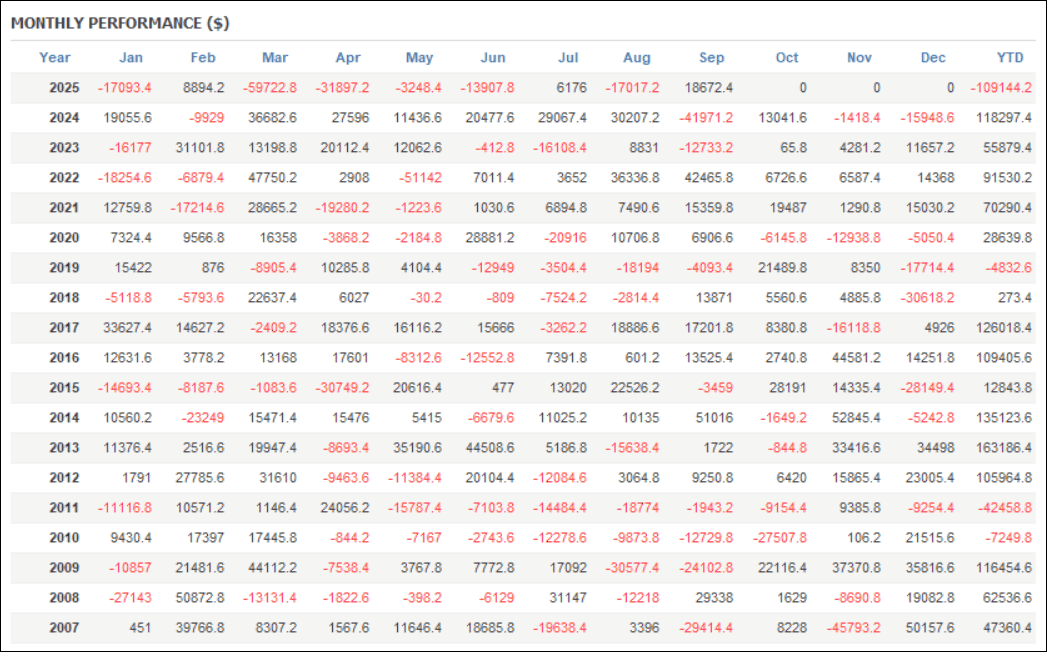Click the Dec column header
Image resolution: width=1047 pixels, height=652 pixels.
coord(933,57)
